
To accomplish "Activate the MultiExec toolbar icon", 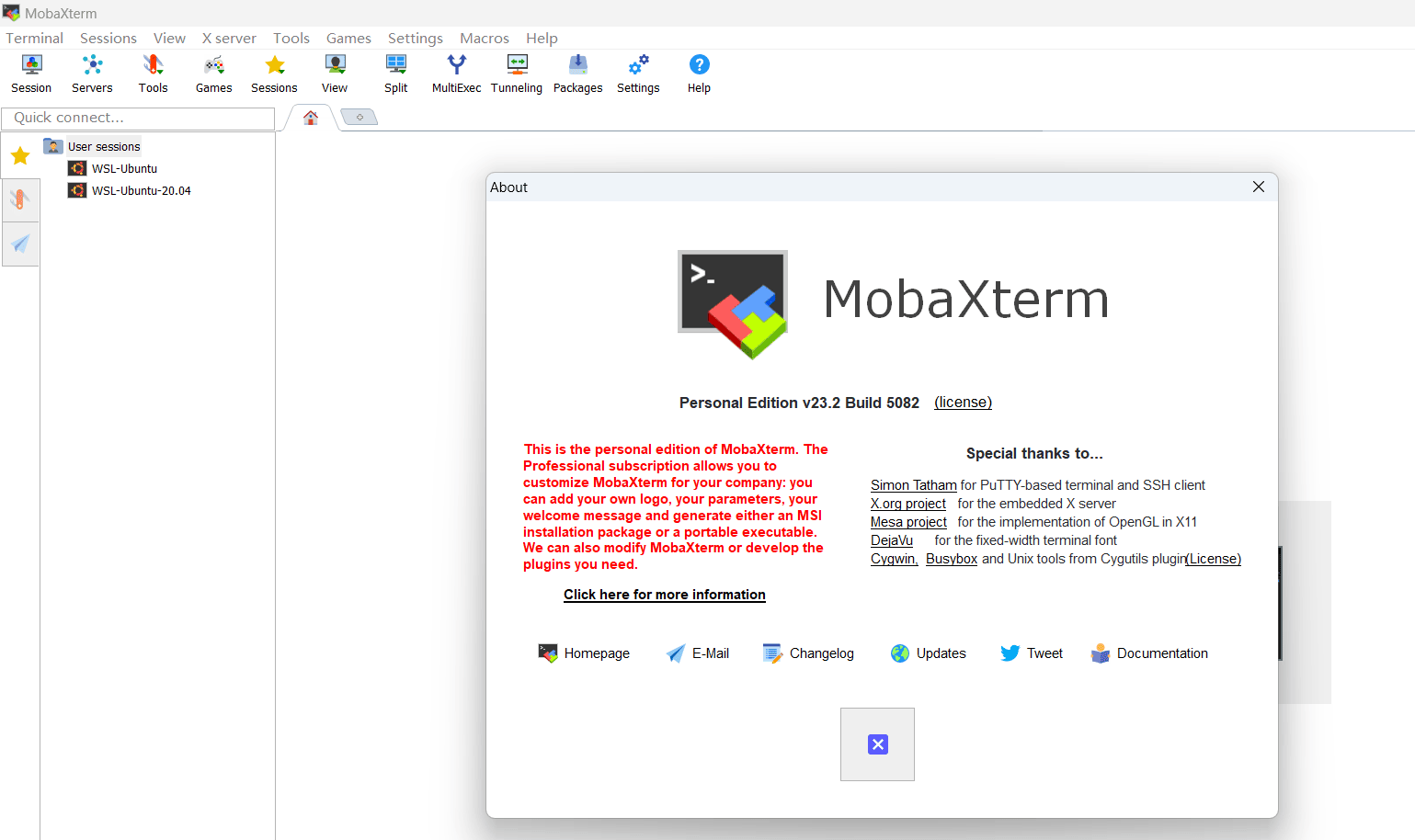I will (457, 74).
